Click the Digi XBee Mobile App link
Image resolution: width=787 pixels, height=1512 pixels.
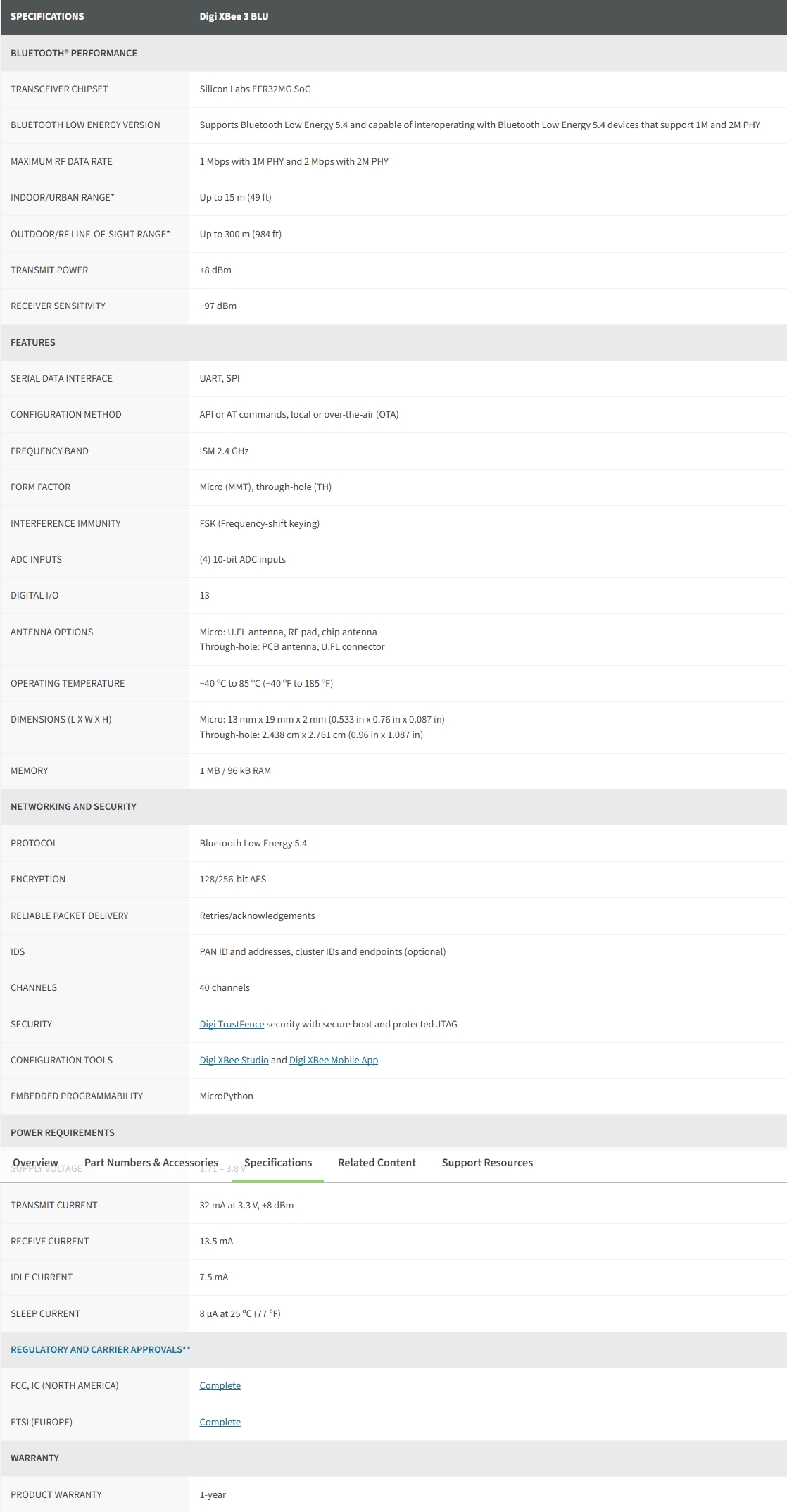[333, 1060]
